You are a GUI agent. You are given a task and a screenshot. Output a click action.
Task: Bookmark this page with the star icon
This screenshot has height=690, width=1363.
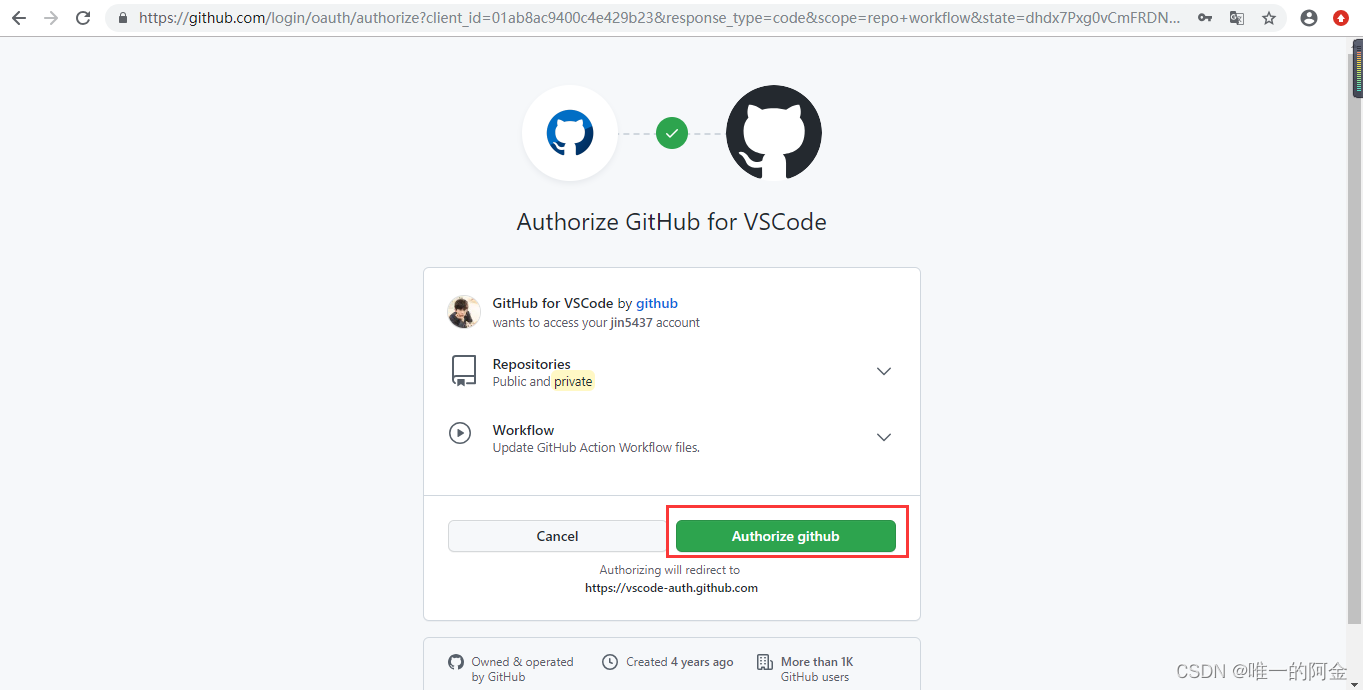point(1269,18)
